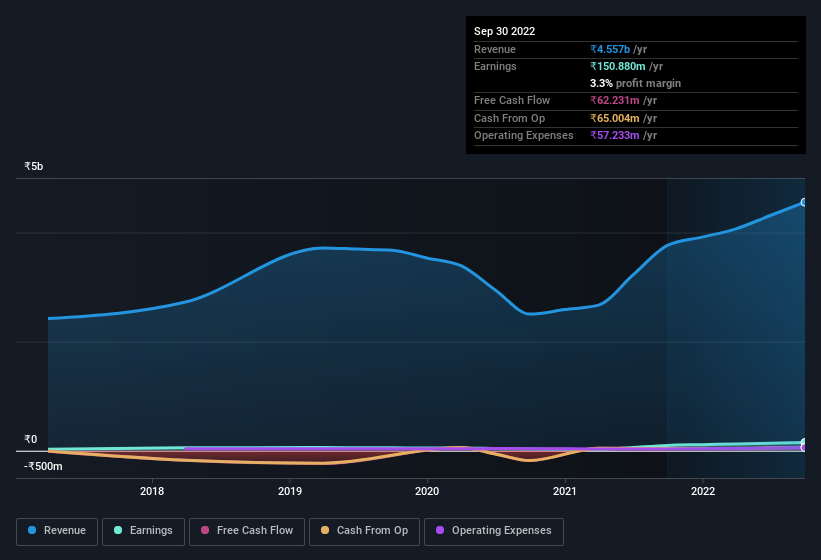Click the ₹57.233m operating expenses value

[x=615, y=135]
